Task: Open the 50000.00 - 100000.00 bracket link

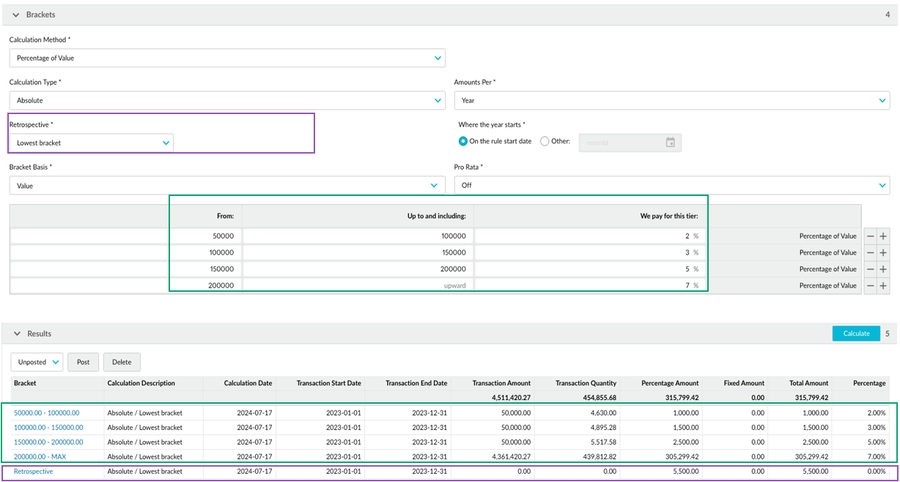Action: tap(46, 412)
